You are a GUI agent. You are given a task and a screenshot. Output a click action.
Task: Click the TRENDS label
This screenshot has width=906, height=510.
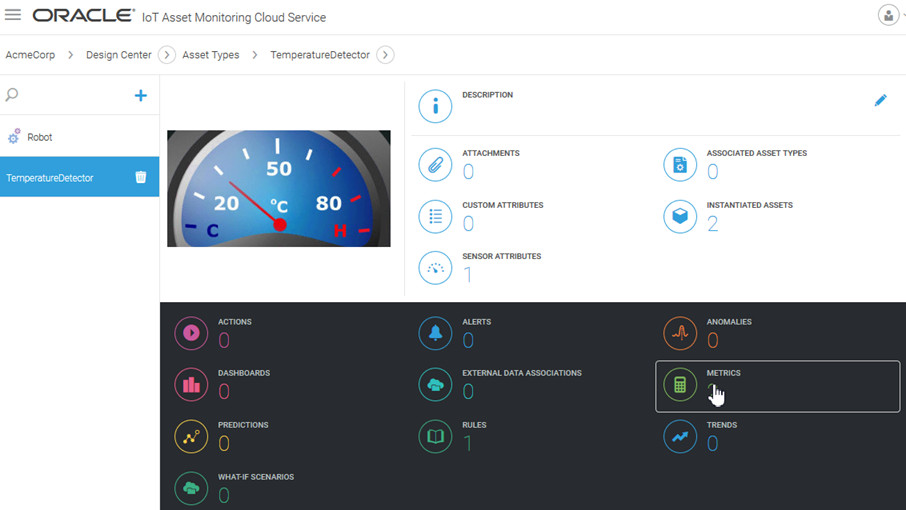[x=722, y=425]
